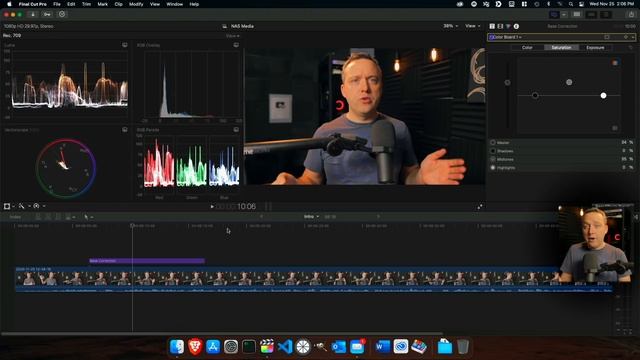Open Final Cut Pro from the Dock

click(267, 347)
